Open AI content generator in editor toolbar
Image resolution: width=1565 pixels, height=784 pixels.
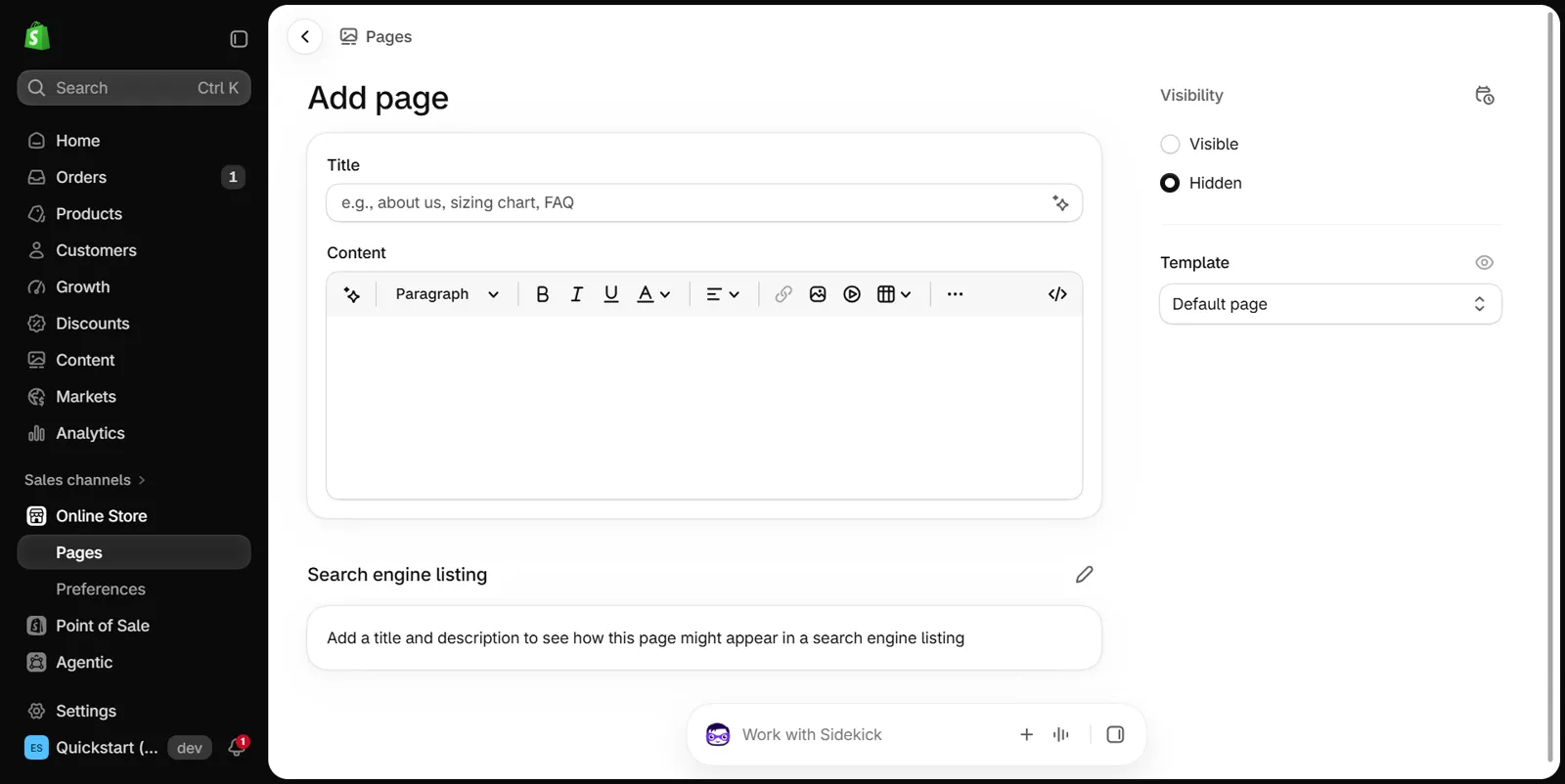tap(352, 294)
